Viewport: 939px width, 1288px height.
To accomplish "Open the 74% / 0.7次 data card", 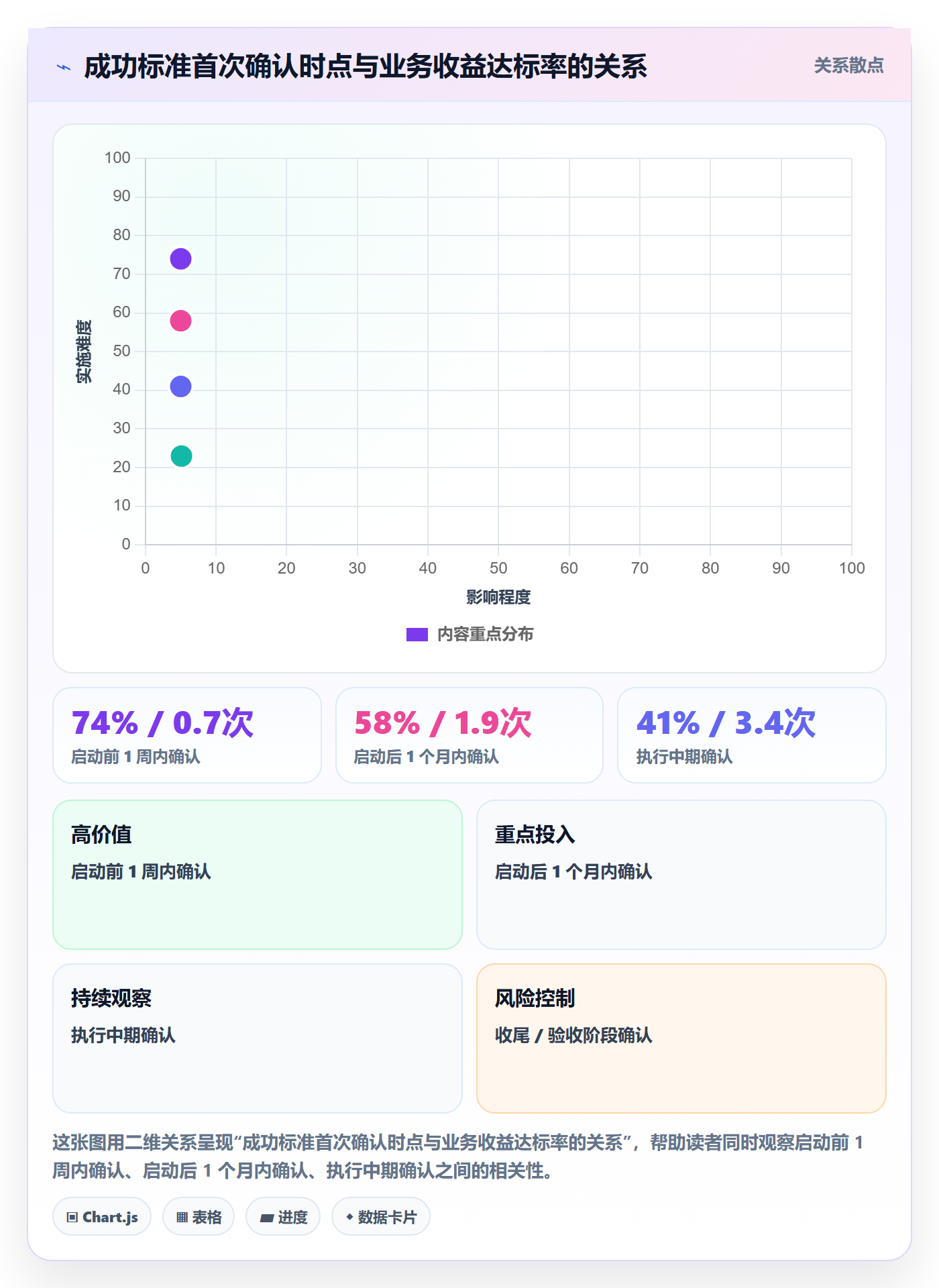I will coord(187,735).
